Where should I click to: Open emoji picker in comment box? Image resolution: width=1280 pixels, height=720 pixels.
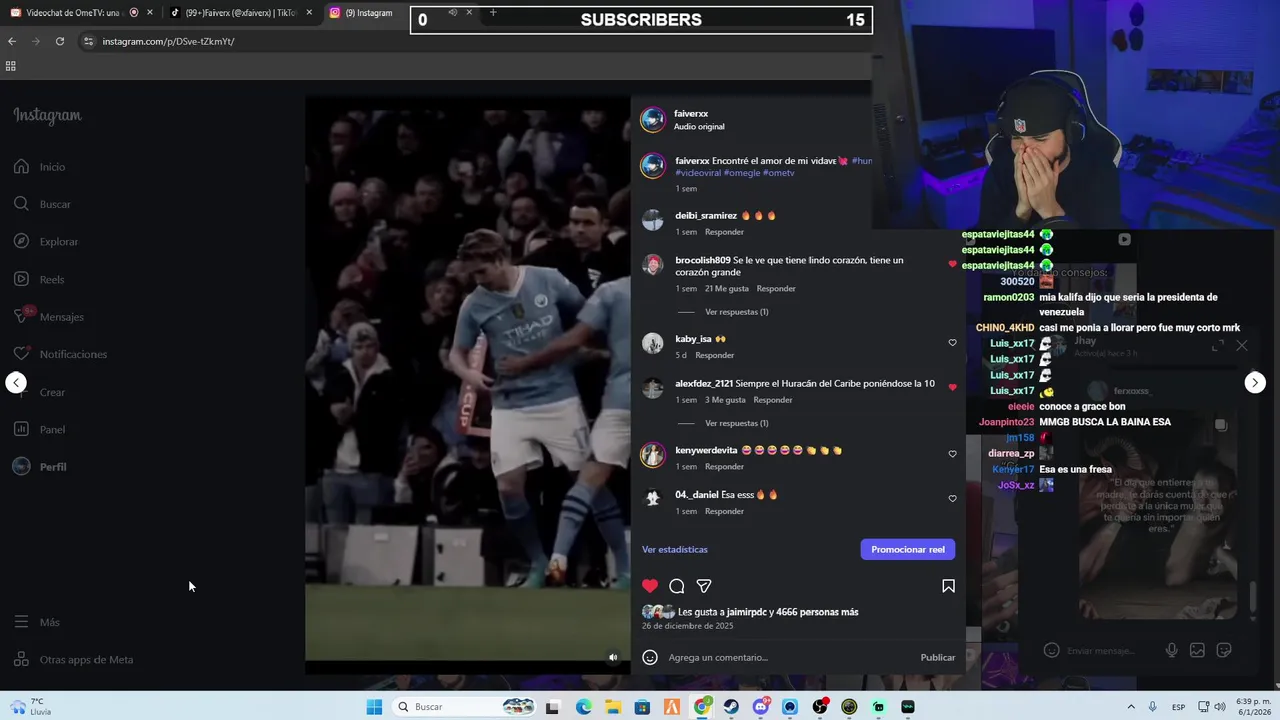click(650, 657)
